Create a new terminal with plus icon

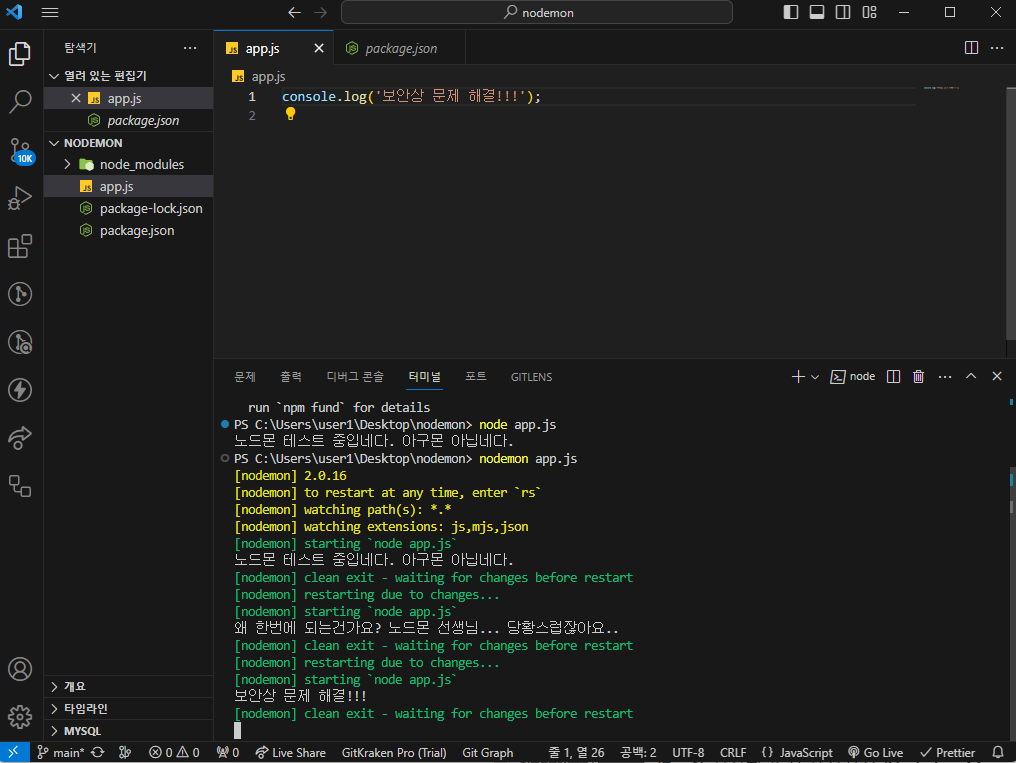[x=798, y=377]
